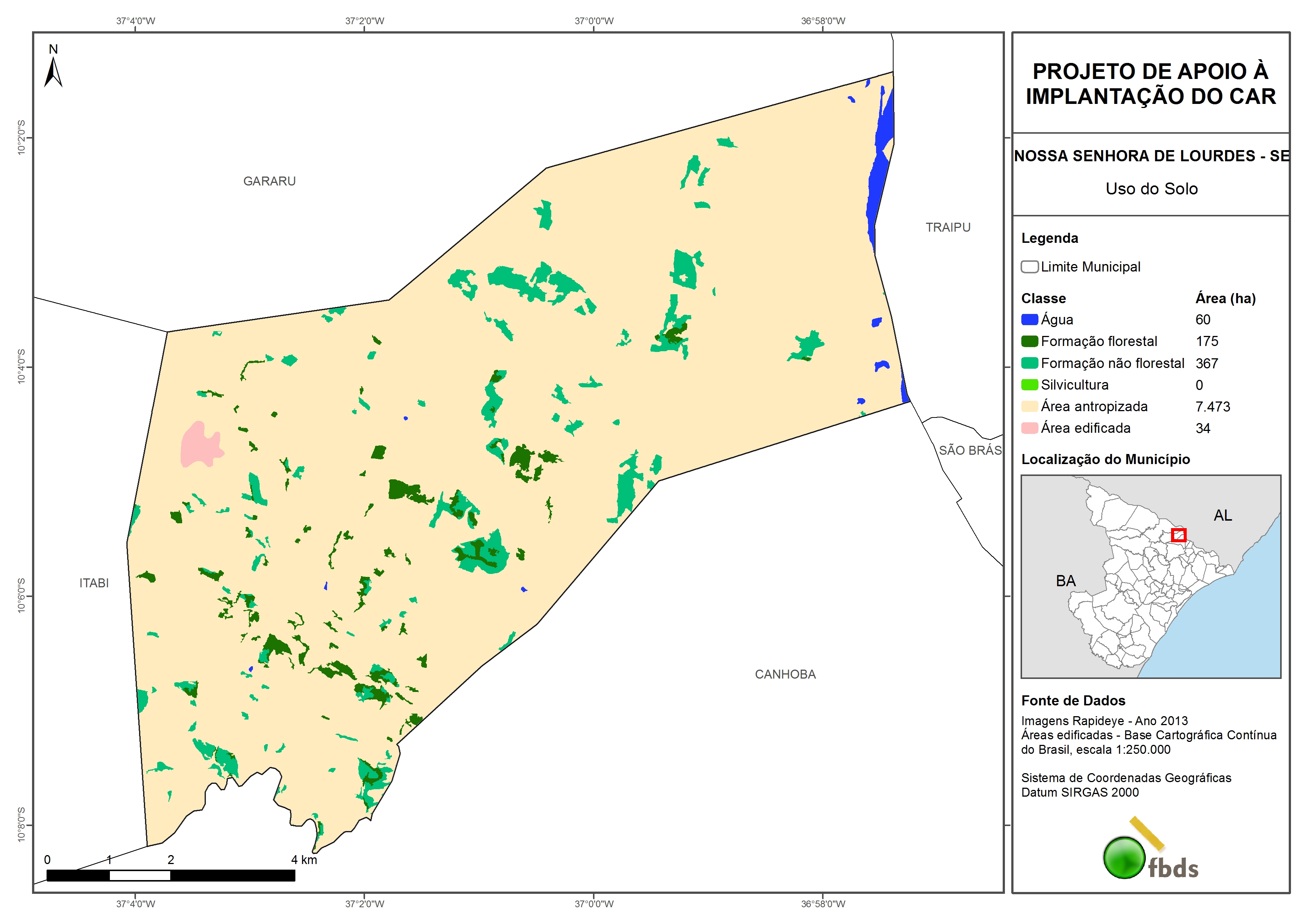This screenshot has height=924, width=1307.
Task: Click the scale bar at bottom left
Action: [x=171, y=875]
